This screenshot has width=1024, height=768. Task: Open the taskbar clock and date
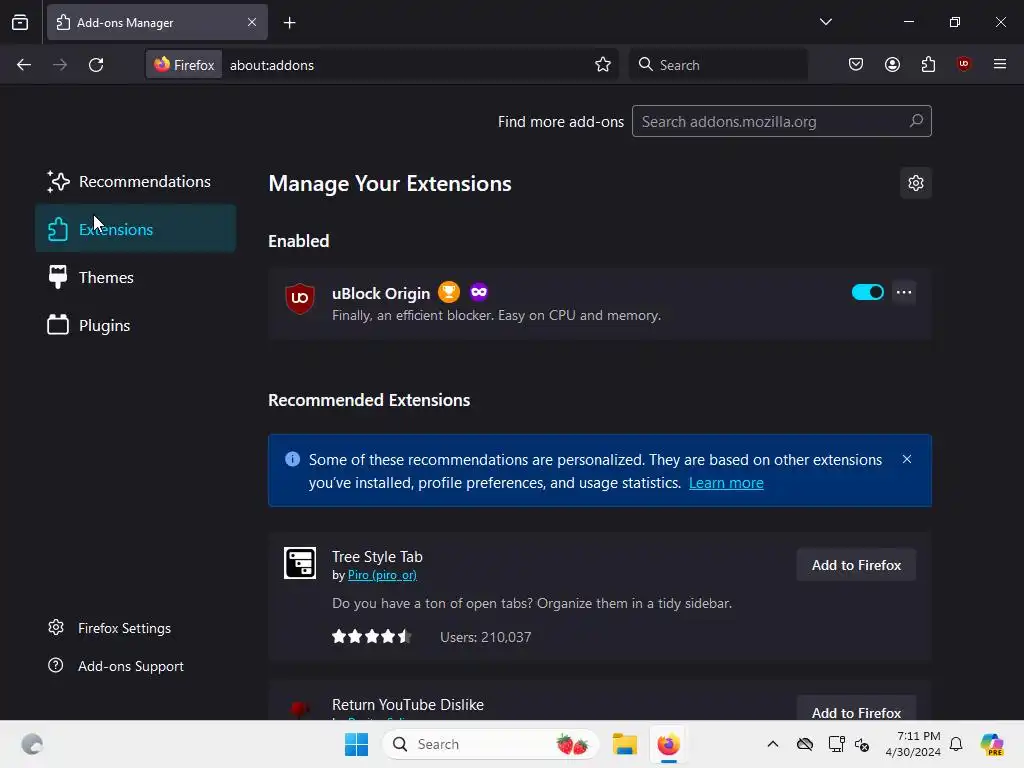(913, 744)
